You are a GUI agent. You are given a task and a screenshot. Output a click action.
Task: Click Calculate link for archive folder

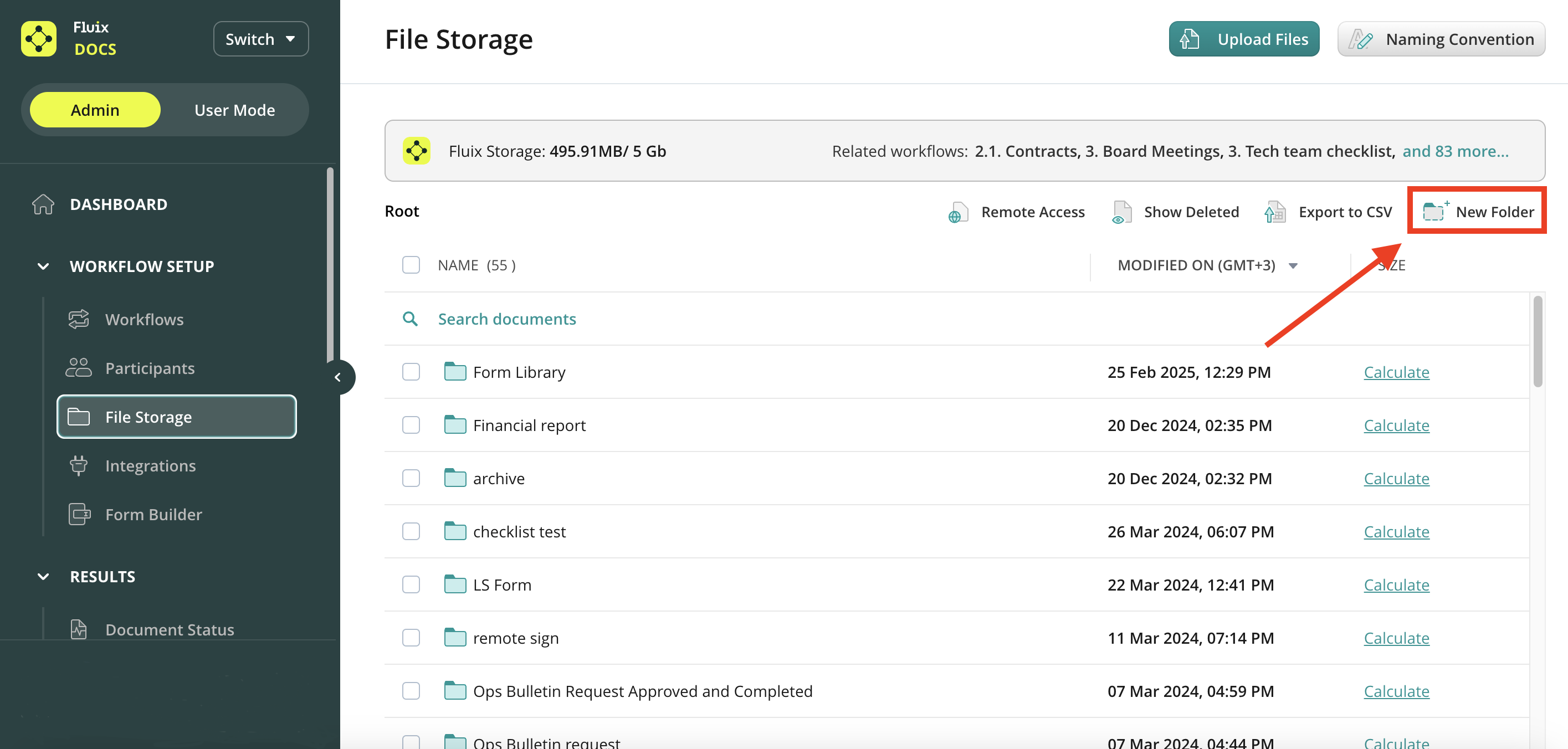click(x=1396, y=479)
